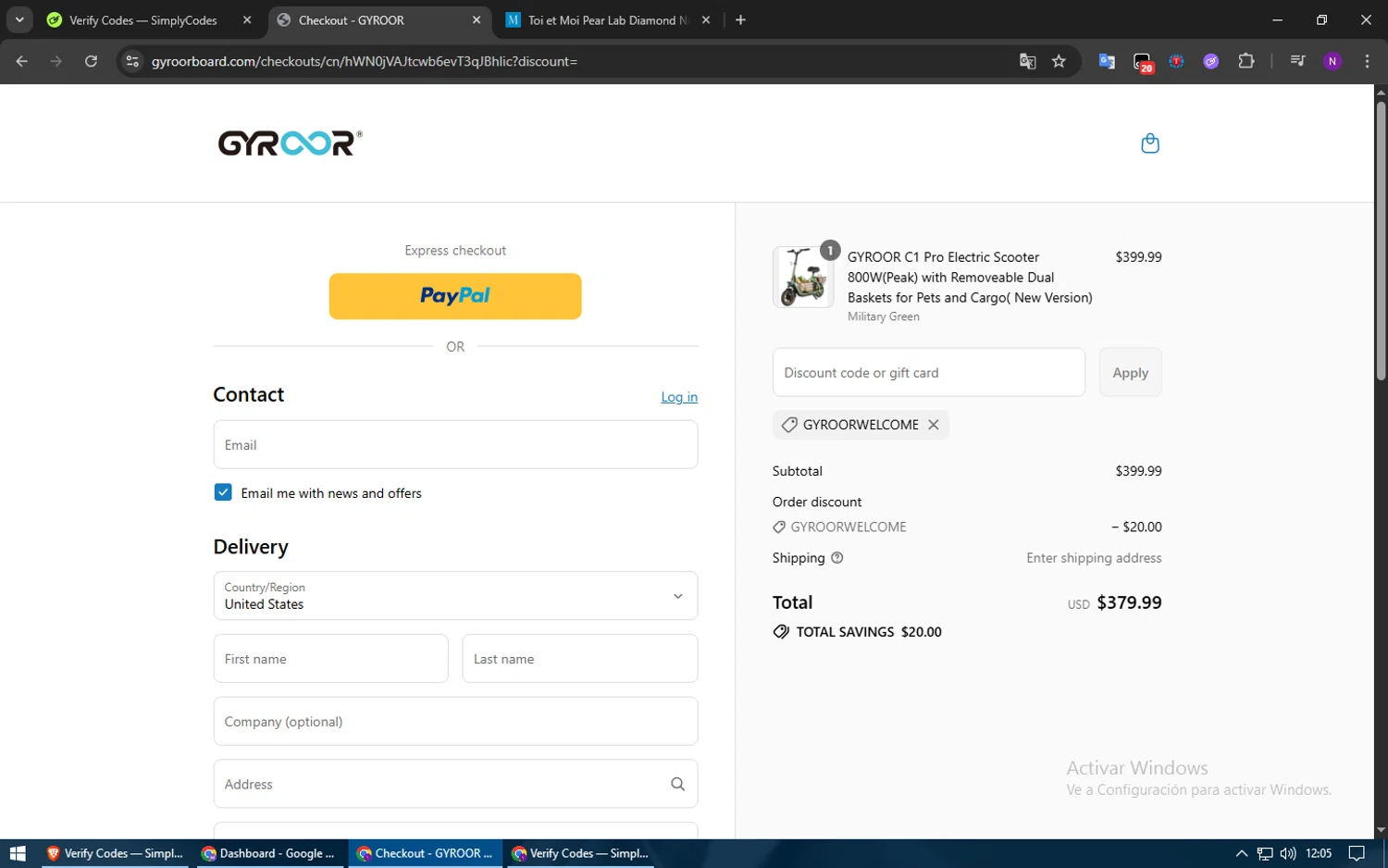
Task: Pay with the PayPal express checkout button
Action: click(455, 296)
